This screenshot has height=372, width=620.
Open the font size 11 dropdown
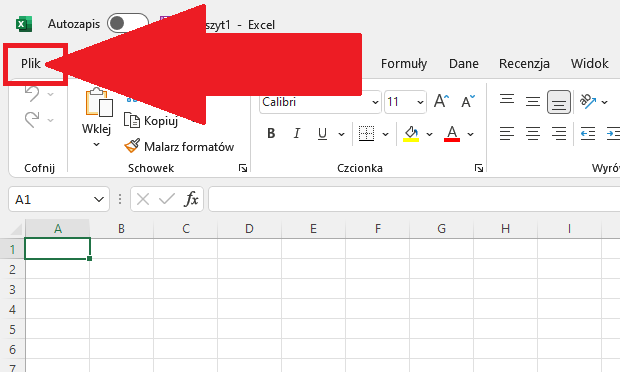point(420,102)
